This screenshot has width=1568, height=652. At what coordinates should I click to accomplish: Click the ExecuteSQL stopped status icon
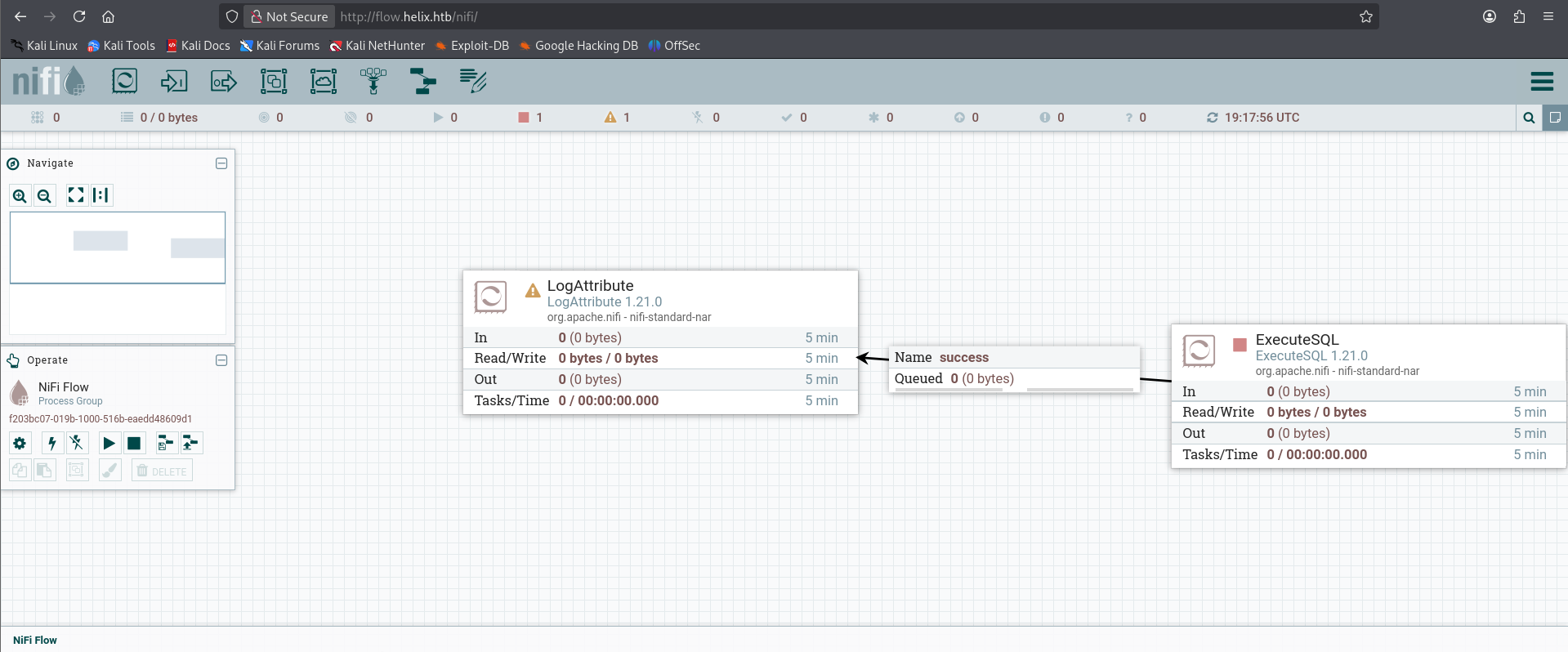(x=1240, y=345)
